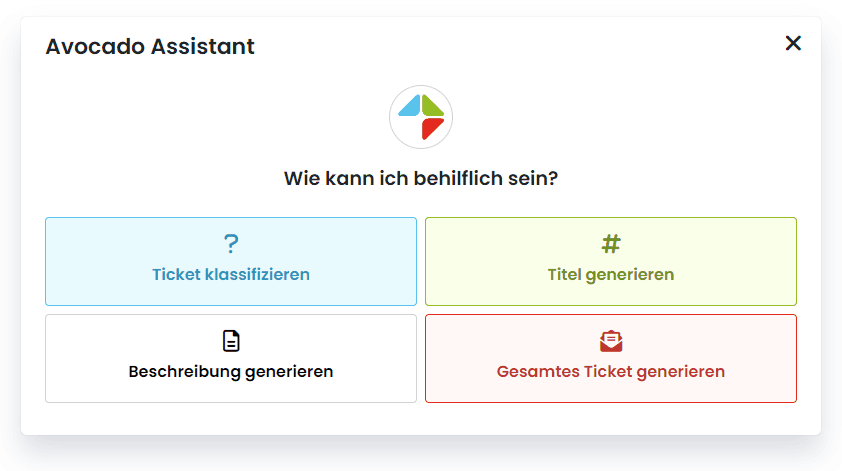Click the red envelope icon for full ticket

(611, 341)
